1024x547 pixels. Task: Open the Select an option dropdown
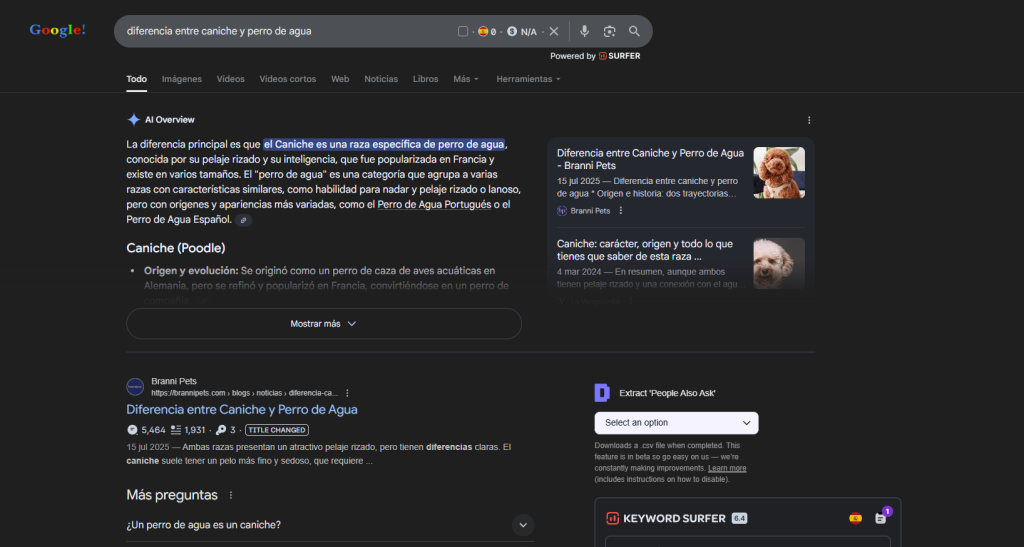pos(677,423)
